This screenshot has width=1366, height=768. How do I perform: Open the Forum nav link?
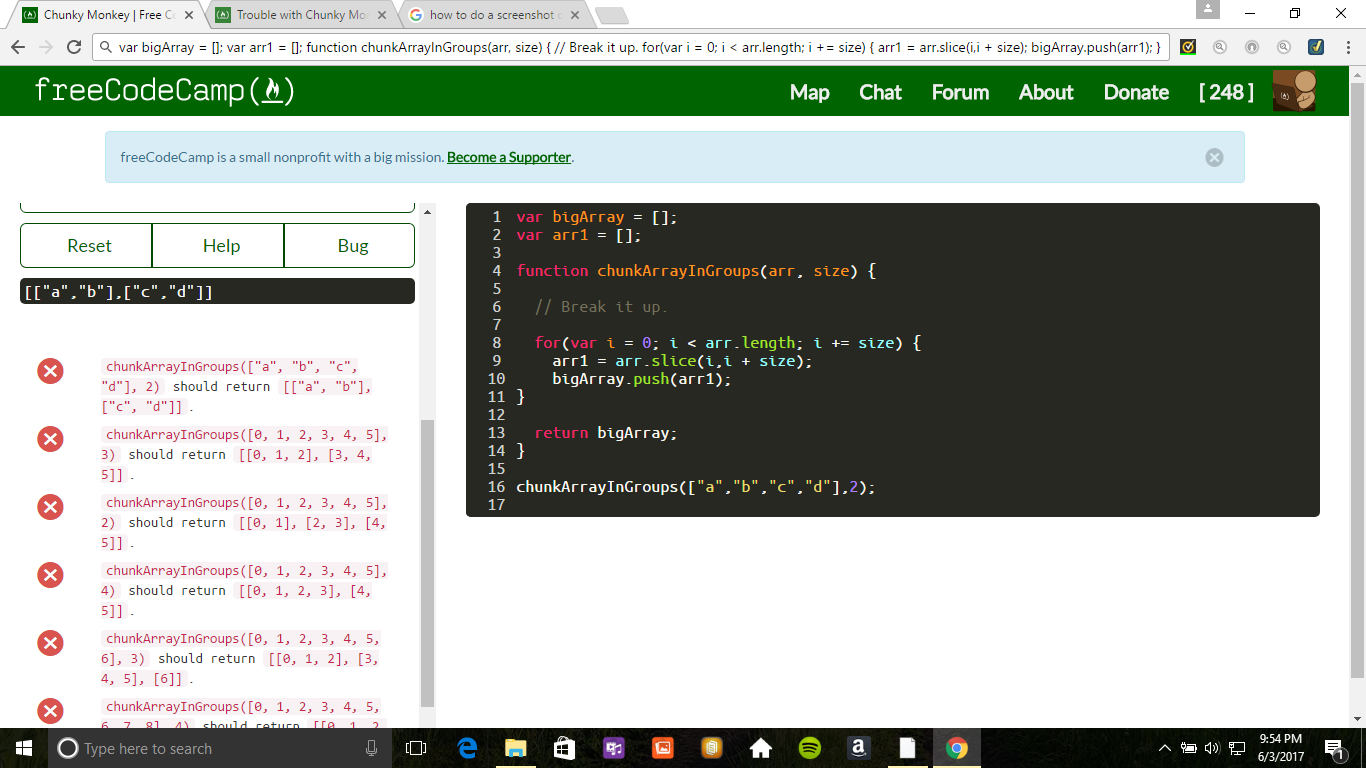(x=960, y=92)
